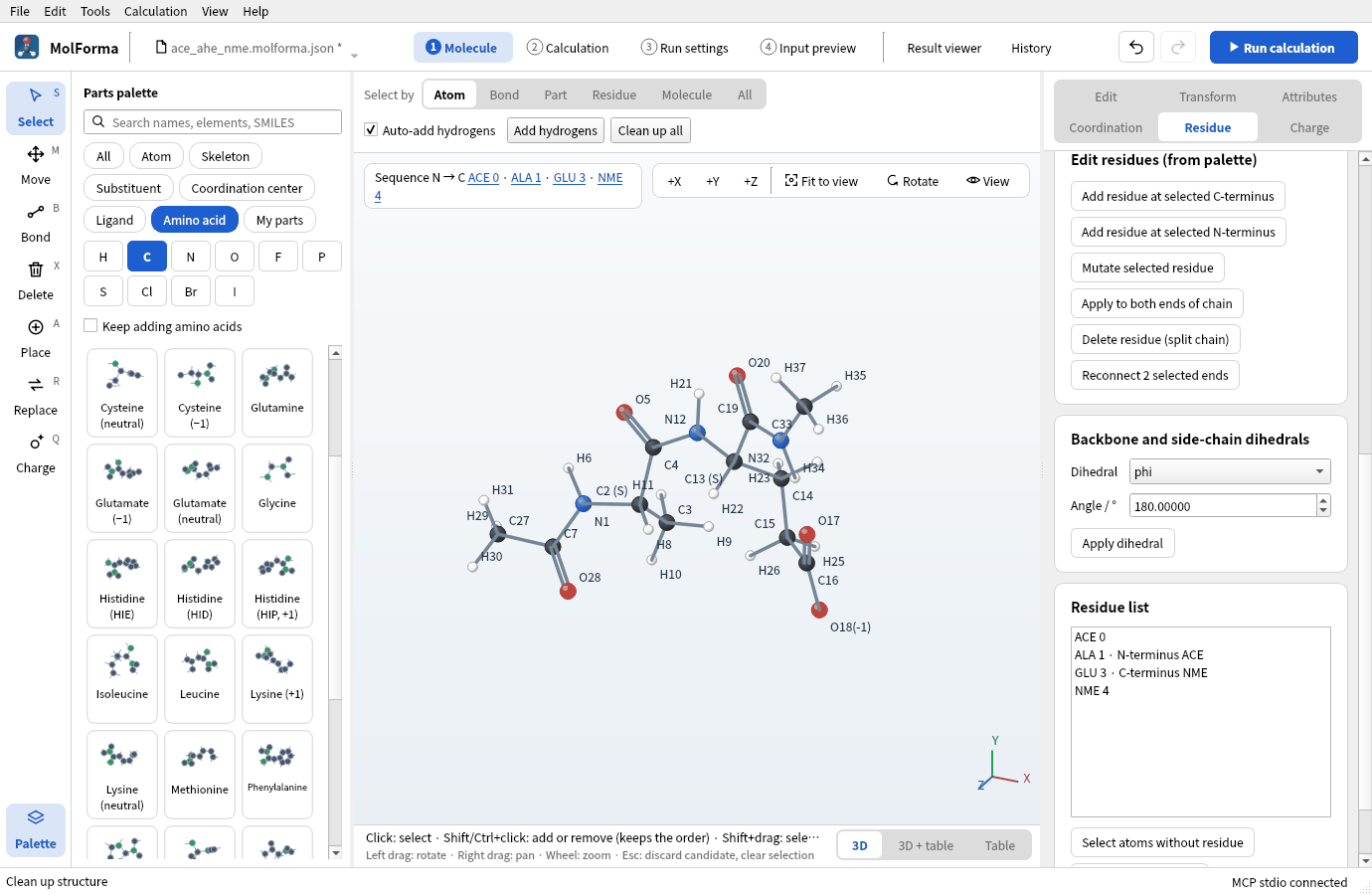The image size is (1372, 895).
Task: Click the undo arrow icon
Action: pos(1136,48)
